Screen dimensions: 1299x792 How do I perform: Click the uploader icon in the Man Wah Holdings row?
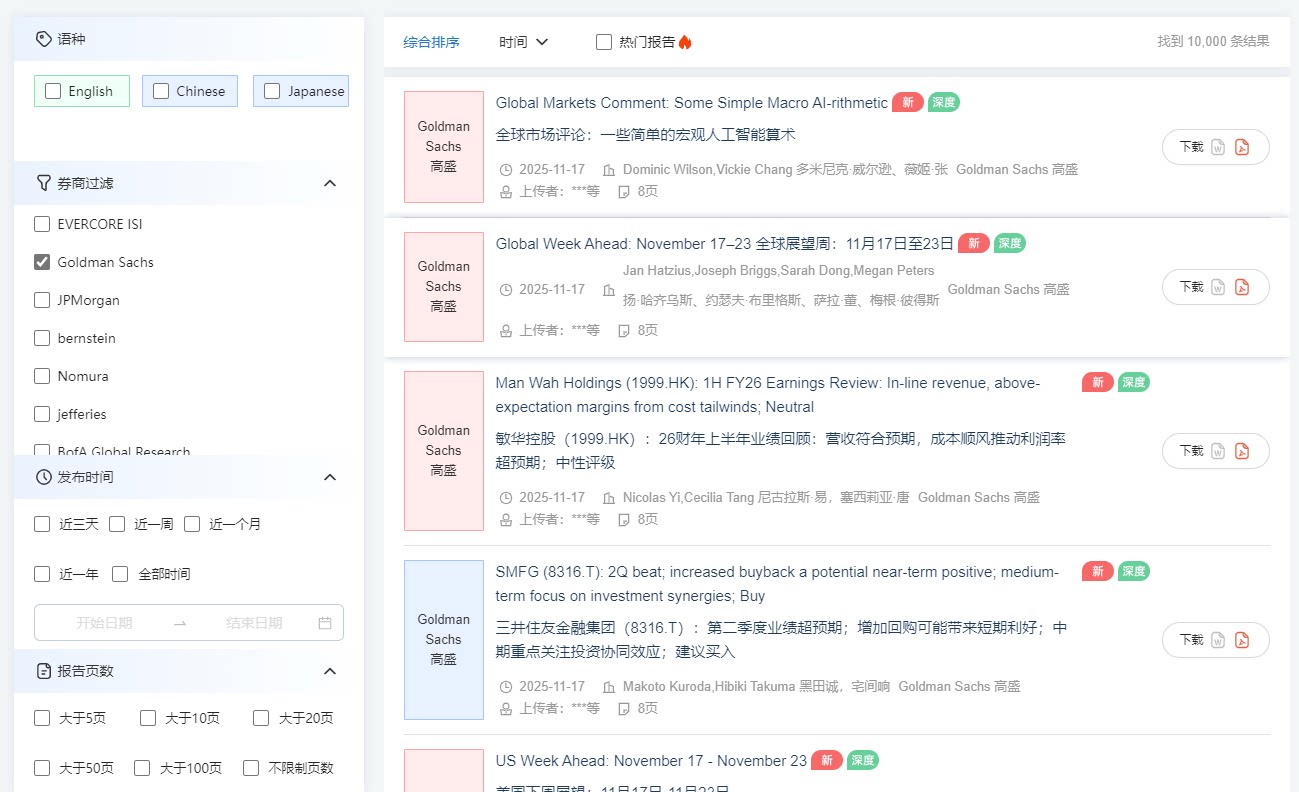coord(506,519)
